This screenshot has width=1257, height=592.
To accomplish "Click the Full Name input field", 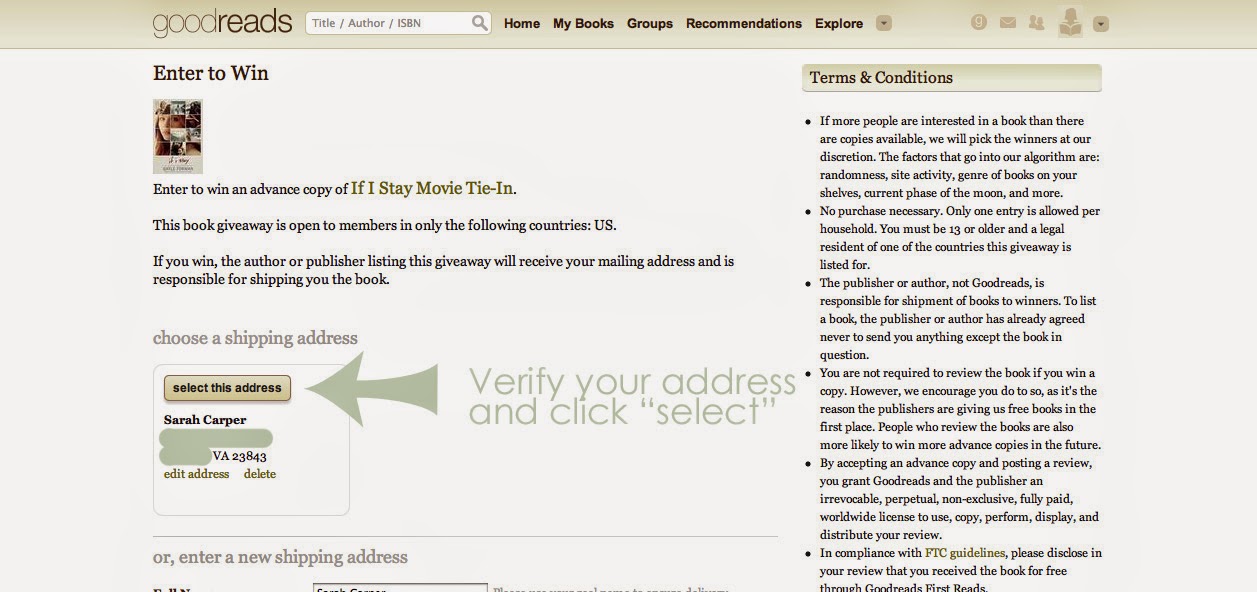I will pos(400,588).
